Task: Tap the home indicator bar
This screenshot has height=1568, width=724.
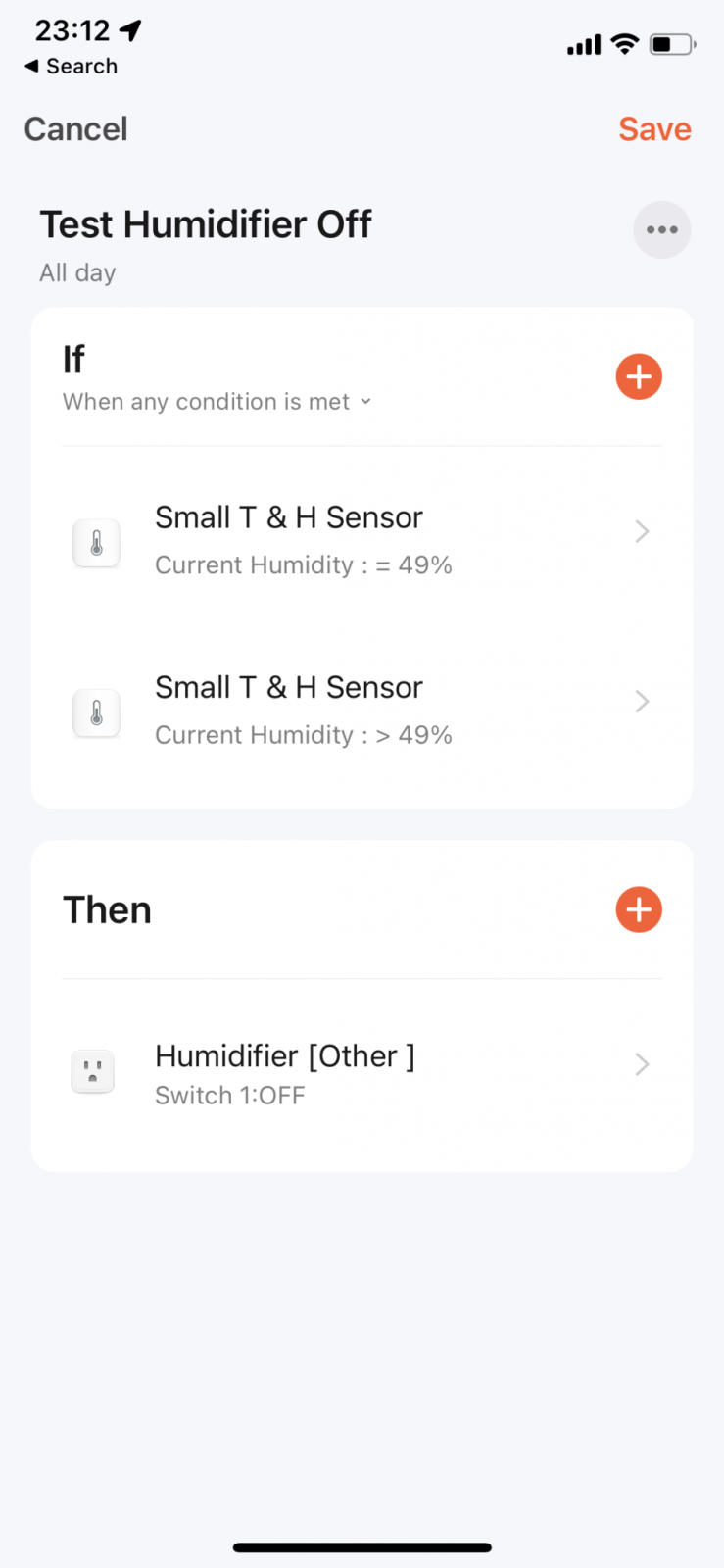Action: (x=362, y=1547)
